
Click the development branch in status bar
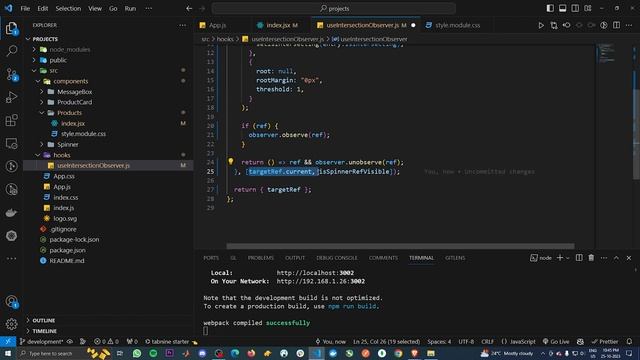click(x=41, y=341)
